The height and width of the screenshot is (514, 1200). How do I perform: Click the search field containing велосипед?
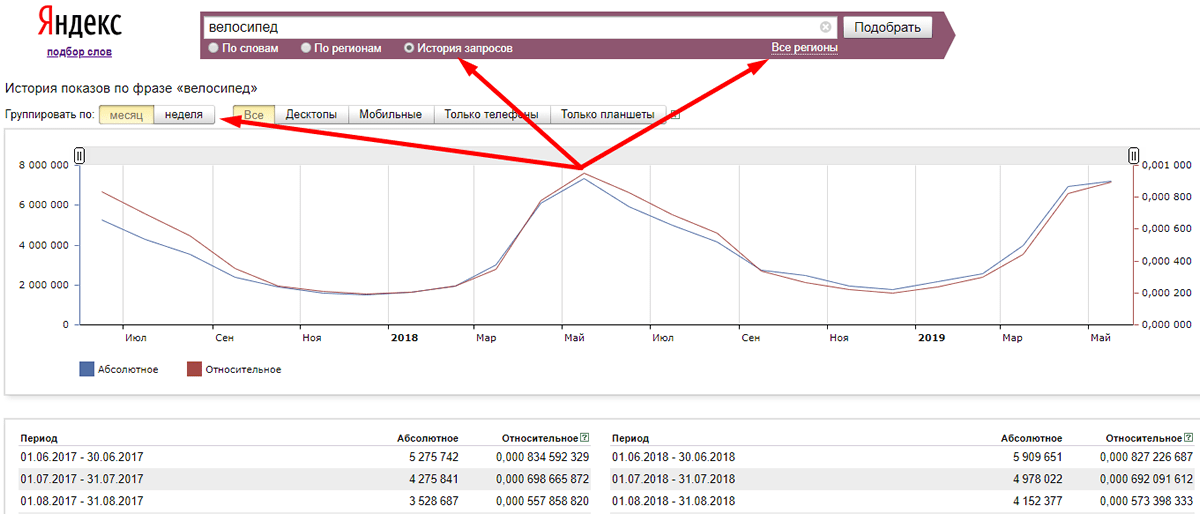pos(510,27)
